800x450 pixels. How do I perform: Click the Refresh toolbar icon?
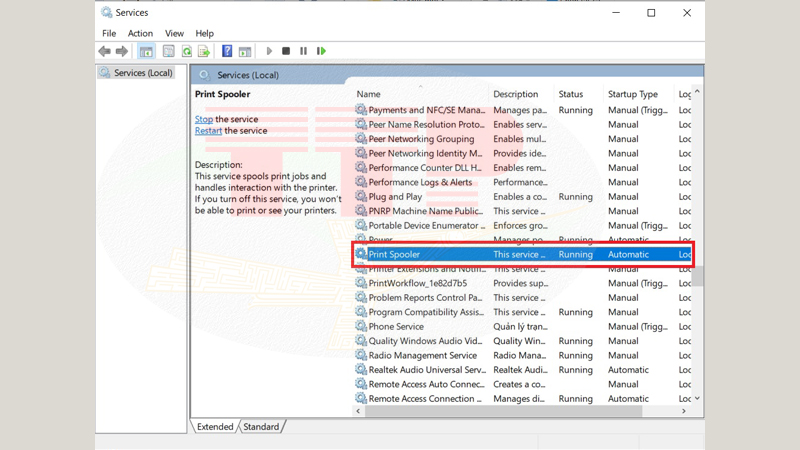187,51
